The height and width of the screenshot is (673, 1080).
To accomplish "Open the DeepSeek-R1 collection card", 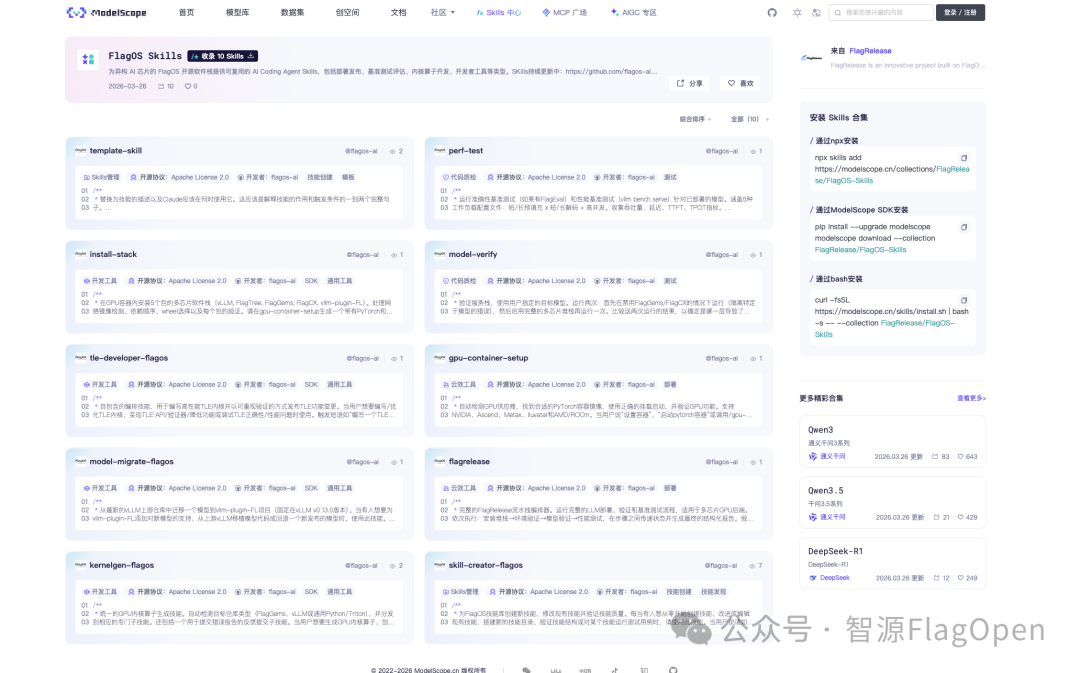I will [x=893, y=563].
